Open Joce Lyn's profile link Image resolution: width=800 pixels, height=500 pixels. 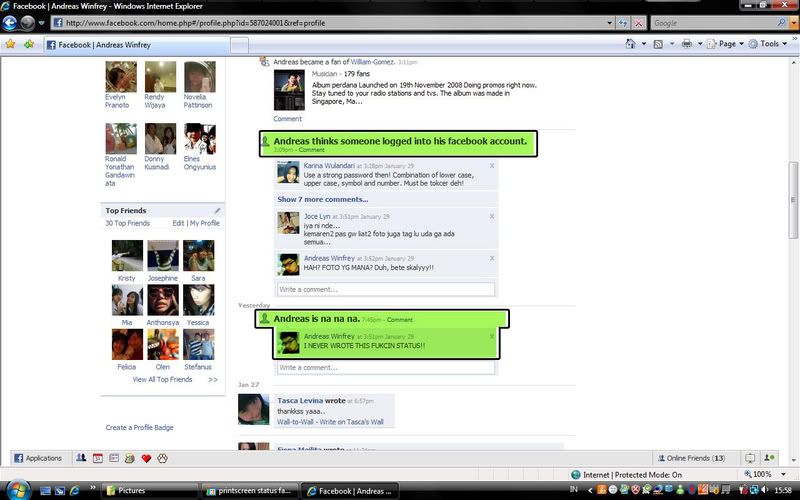click(317, 216)
